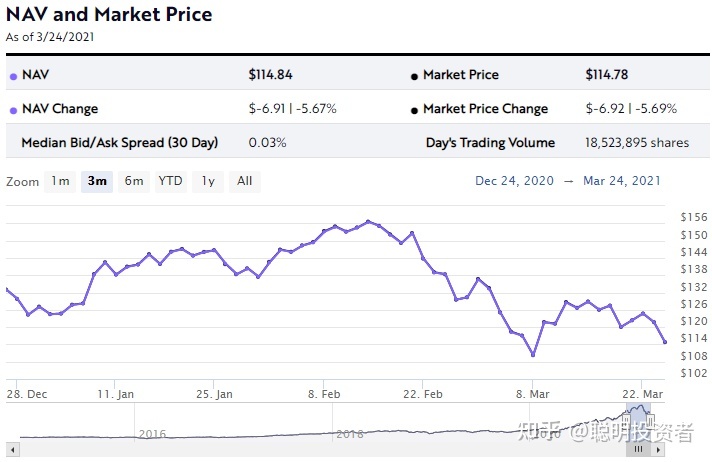
Task: Click the last data point on the chart line
Action: [x=665, y=342]
